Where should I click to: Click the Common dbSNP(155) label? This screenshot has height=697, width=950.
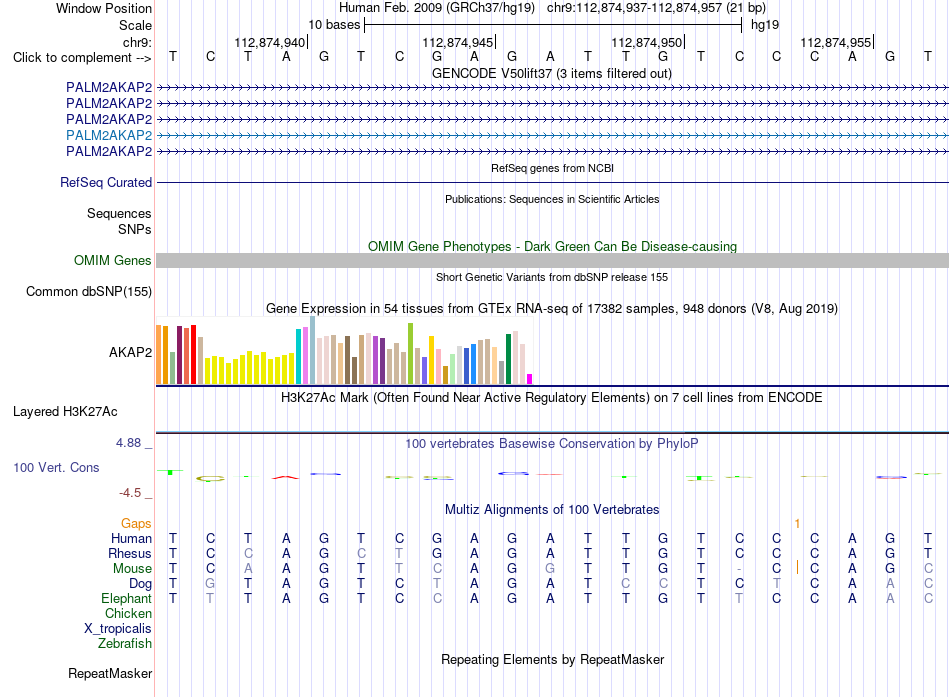click(x=88, y=292)
